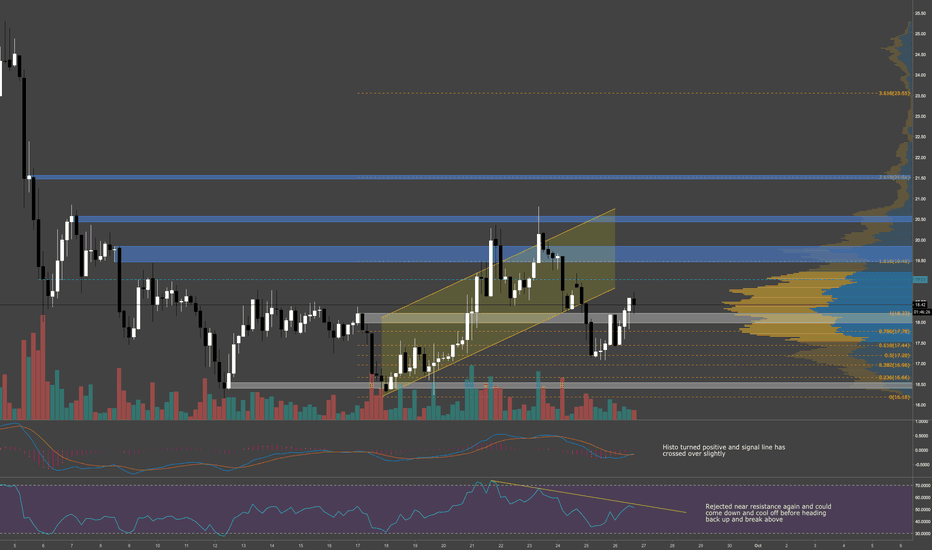Click the cyan price tag on the price axis
932x550 pixels.
pos(920,279)
